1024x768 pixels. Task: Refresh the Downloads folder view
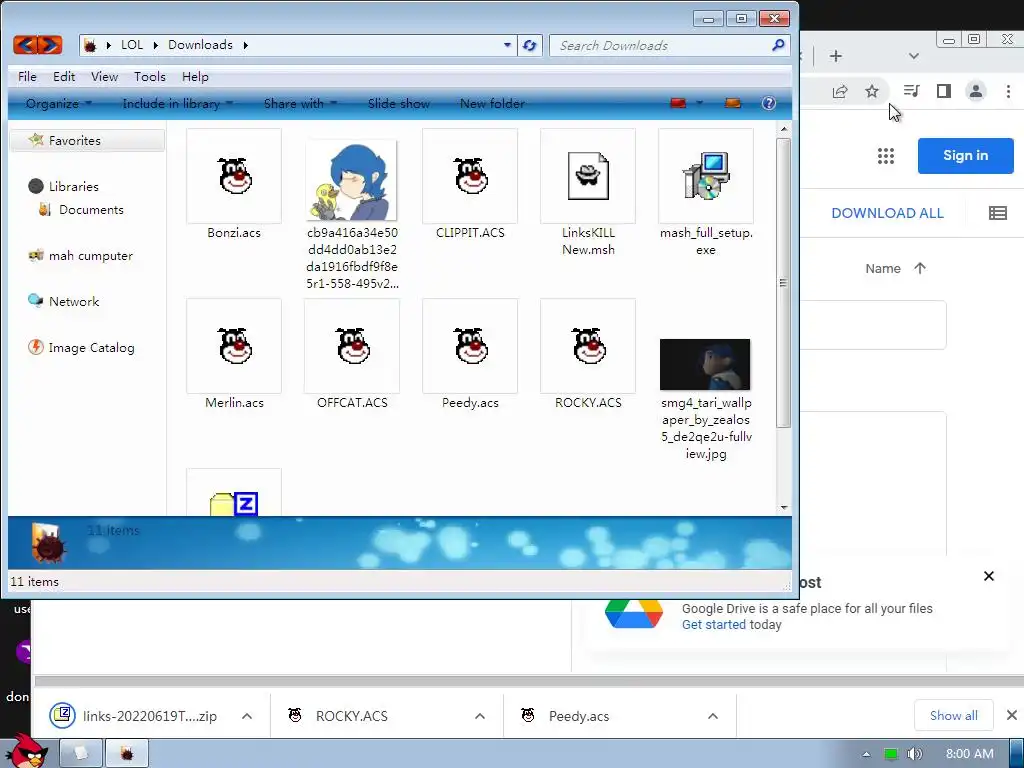coord(530,45)
